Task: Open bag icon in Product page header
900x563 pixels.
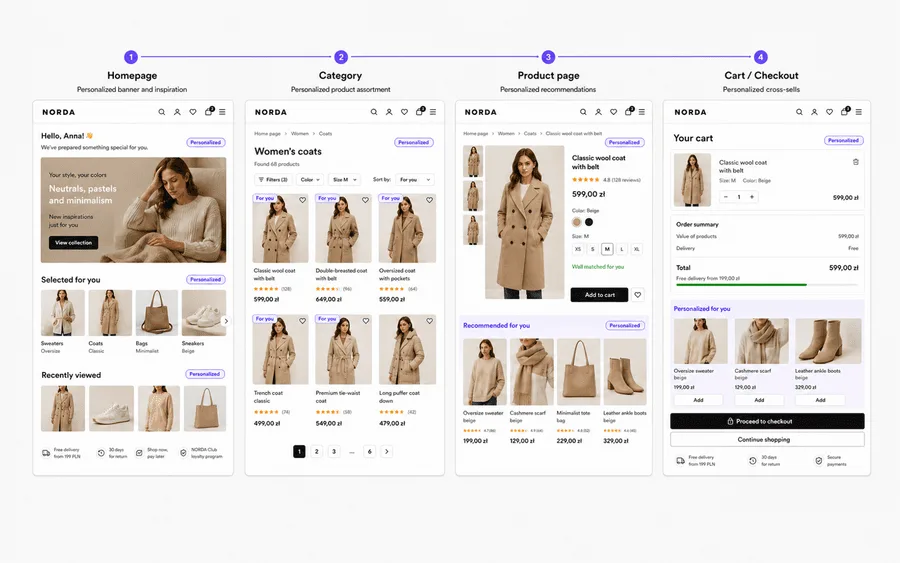Action: coord(629,111)
